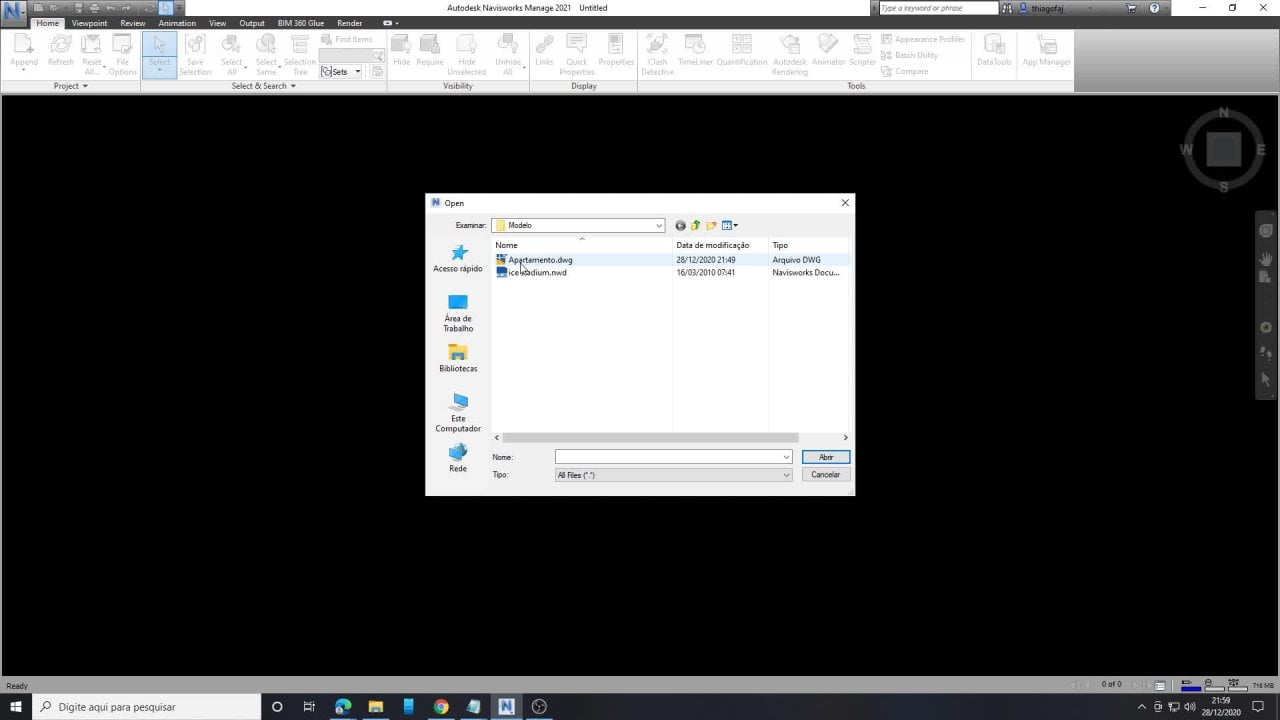Open Chrome from the Windows taskbar
The image size is (1280, 720).
441,707
